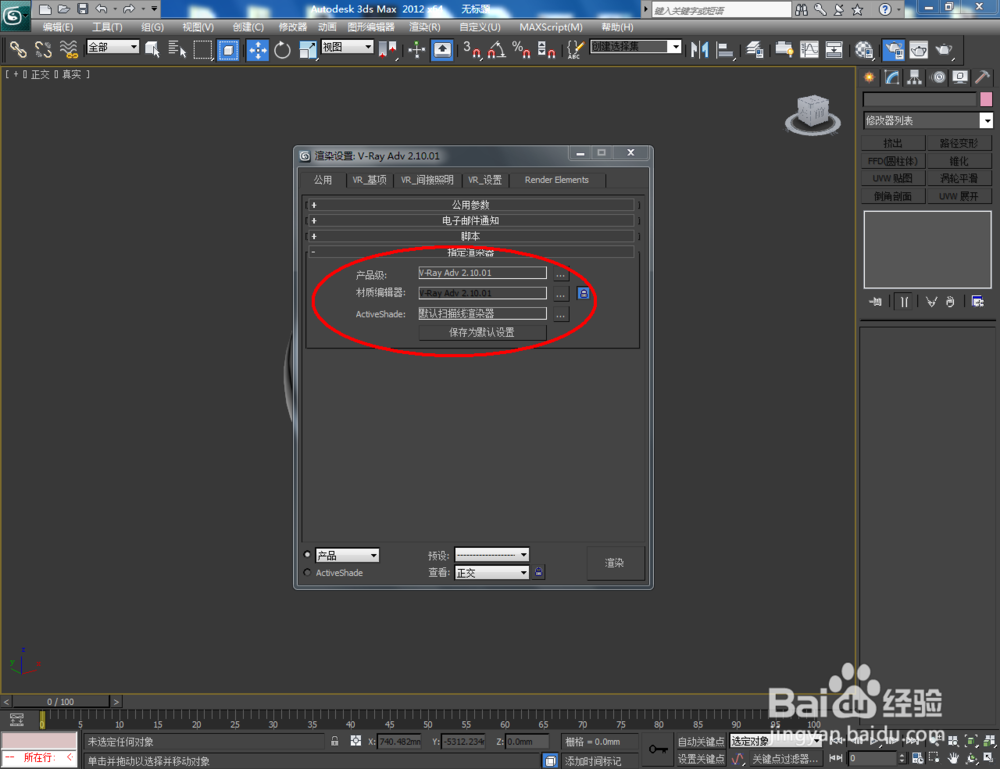This screenshot has width=1000, height=769.
Task: Open Select by Name list
Action: [x=177, y=49]
